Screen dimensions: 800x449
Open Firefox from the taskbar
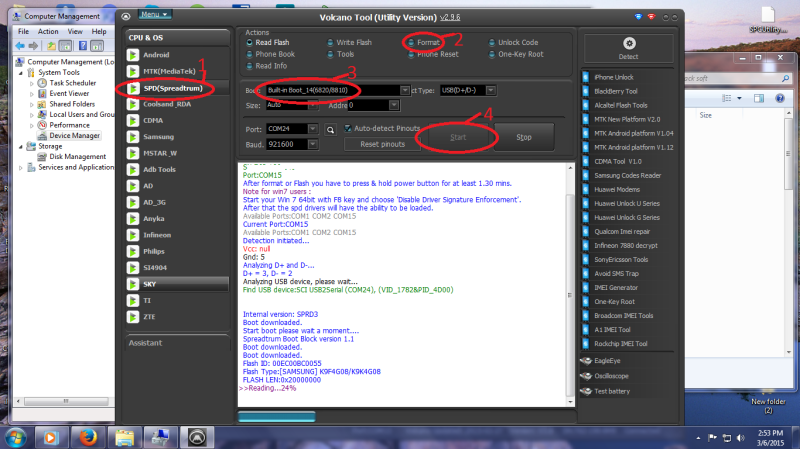pos(88,437)
